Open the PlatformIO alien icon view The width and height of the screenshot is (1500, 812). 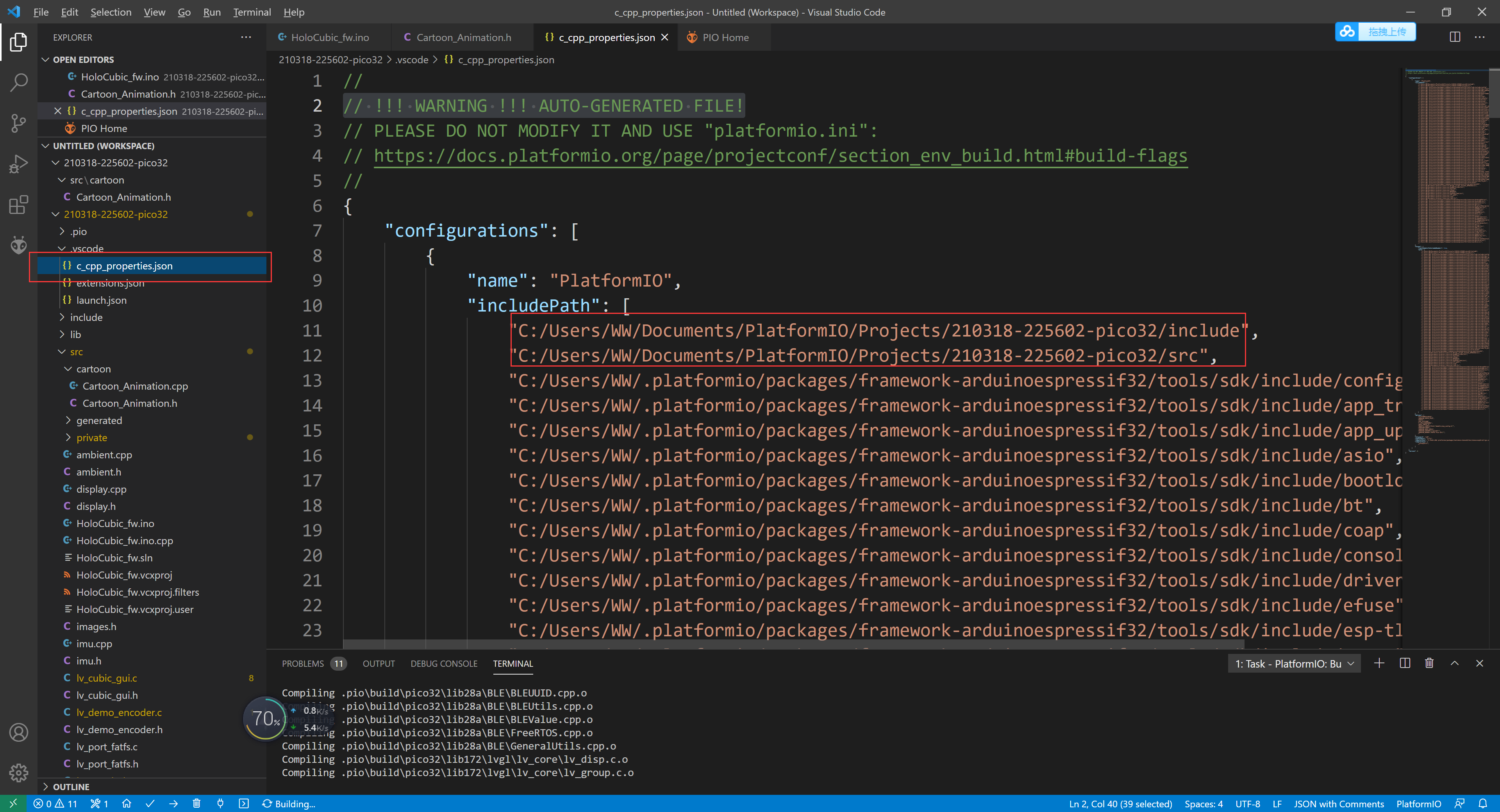point(19,245)
